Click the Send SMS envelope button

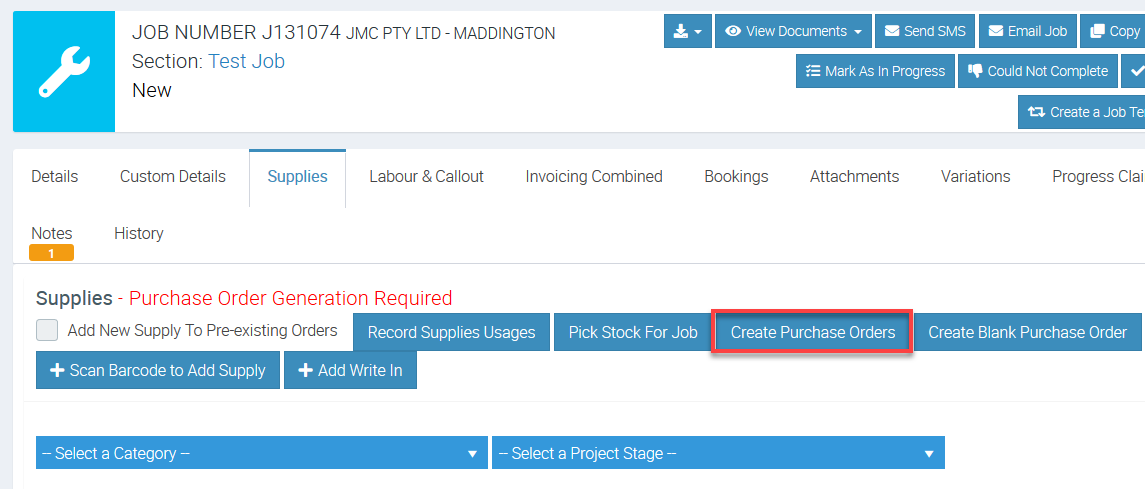tap(924, 31)
